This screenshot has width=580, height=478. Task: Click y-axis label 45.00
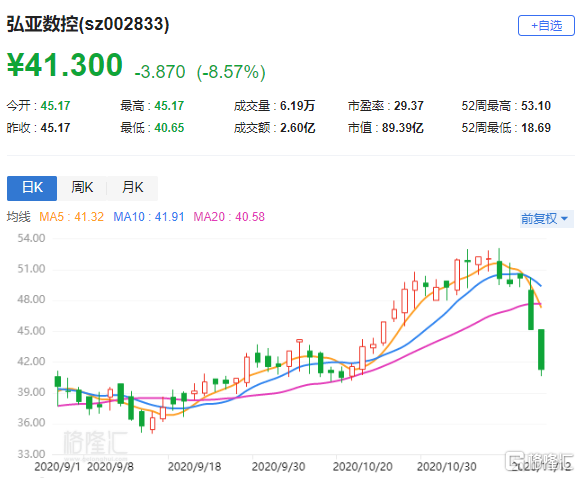[x=31, y=331]
